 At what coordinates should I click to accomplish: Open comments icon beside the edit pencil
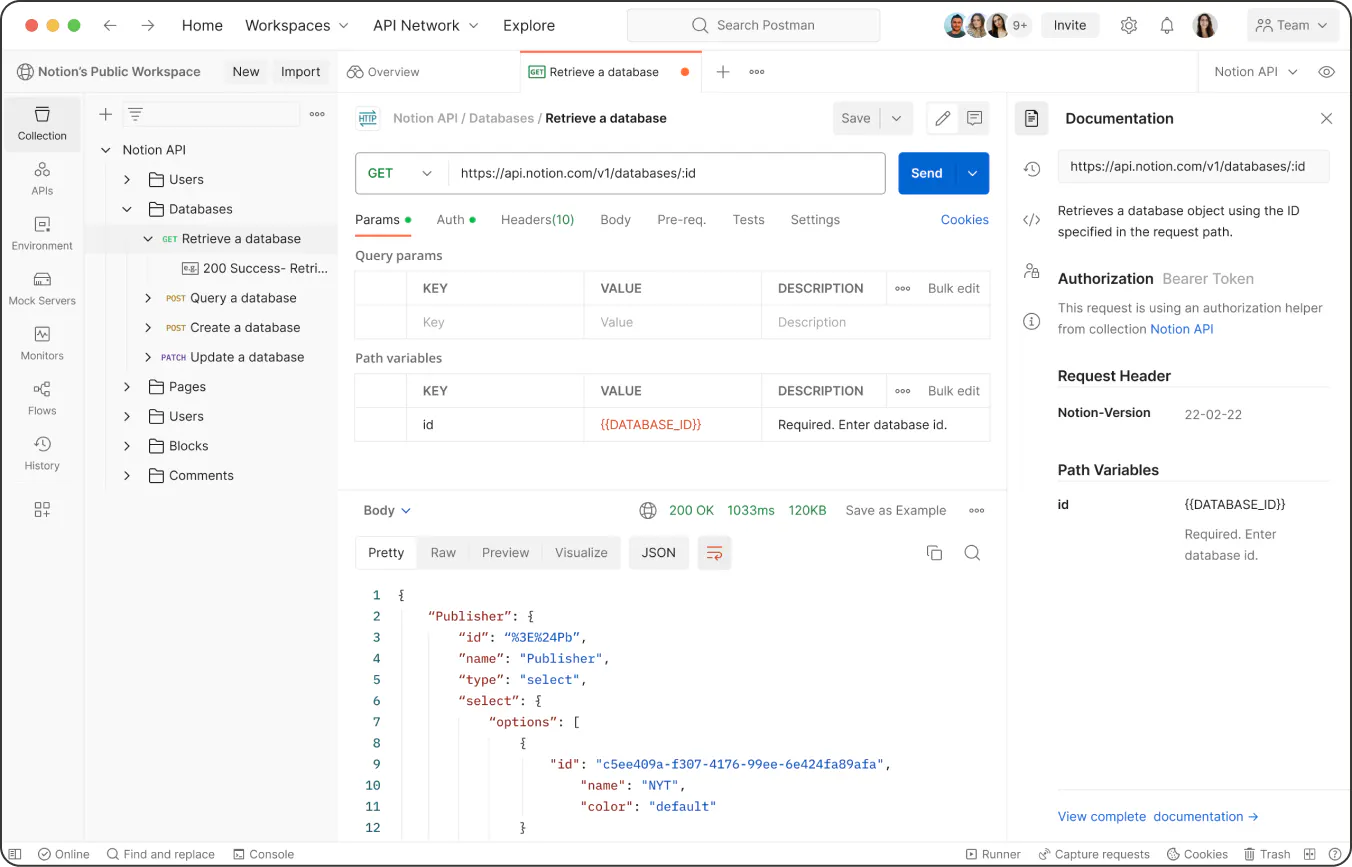974,118
